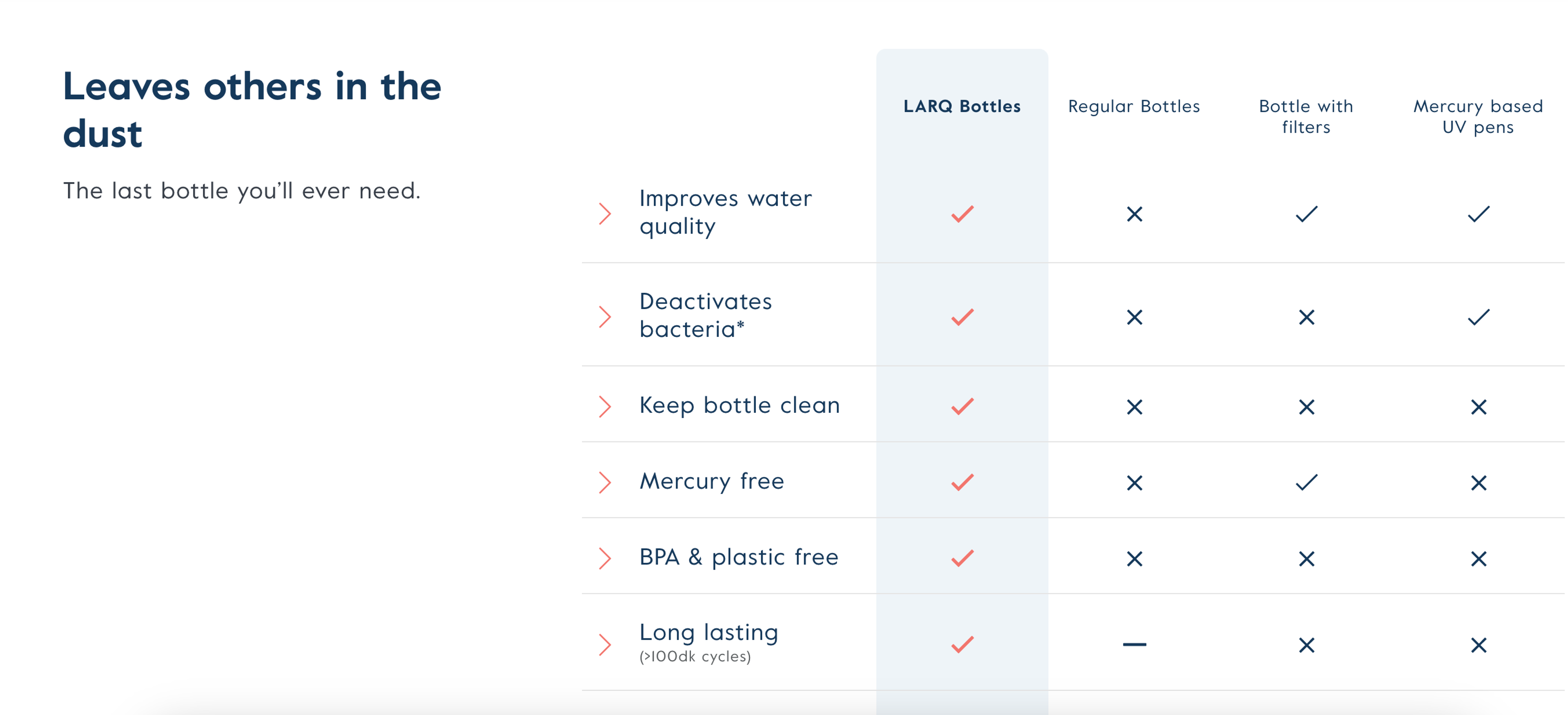The height and width of the screenshot is (715, 1568).
Task: Click the dash icon in Long lasting row
Action: [x=1135, y=644]
